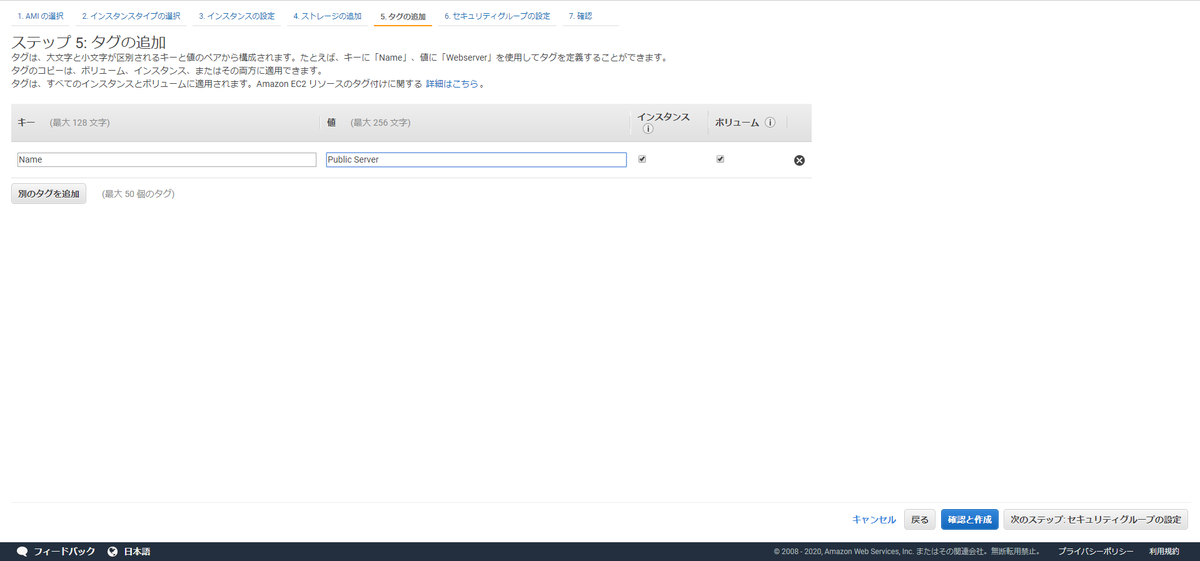The height and width of the screenshot is (561, 1200).
Task: Go to step 3. インスタンスの設定
Action: [236, 17]
